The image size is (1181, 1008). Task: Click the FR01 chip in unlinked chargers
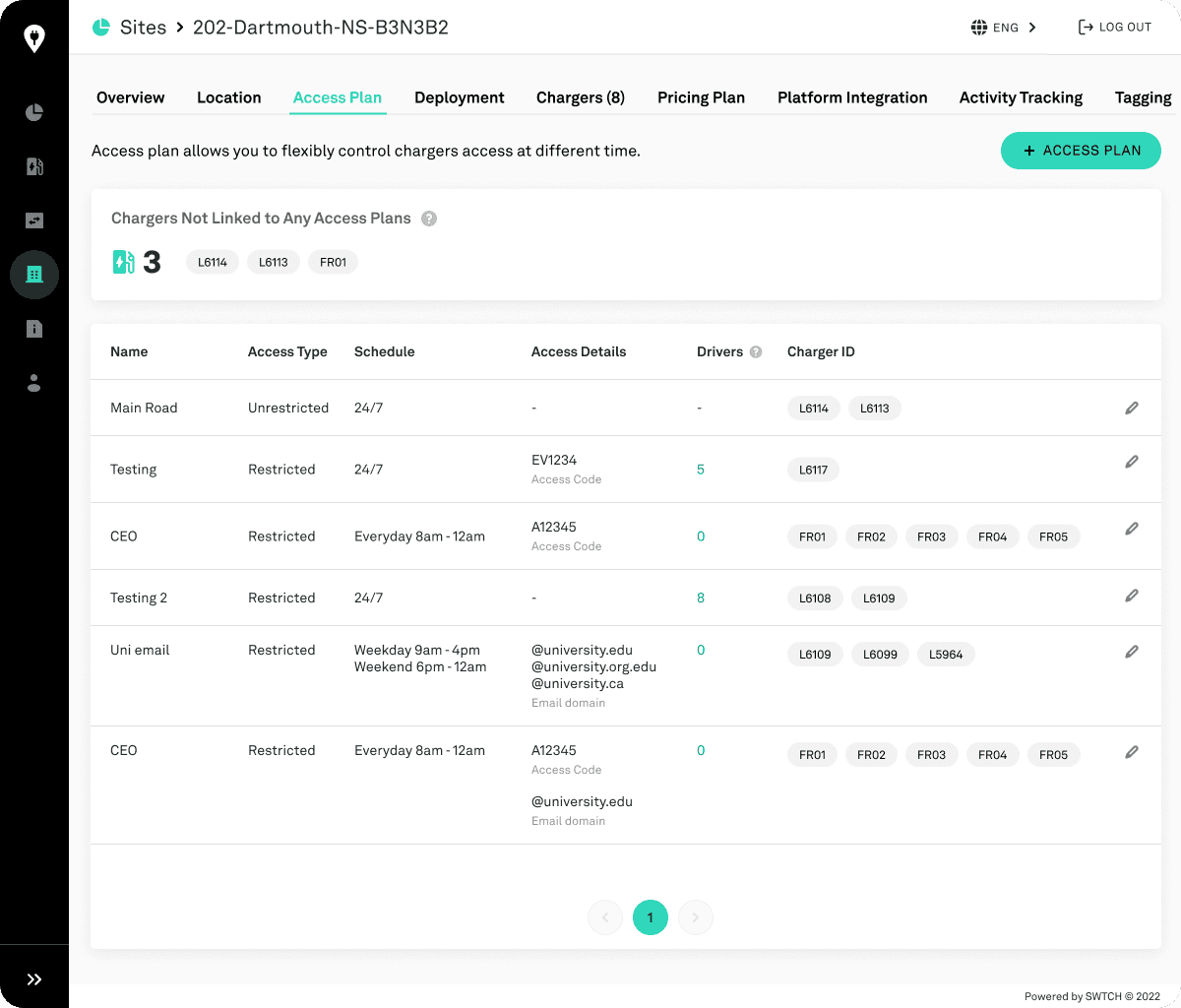[x=333, y=263]
